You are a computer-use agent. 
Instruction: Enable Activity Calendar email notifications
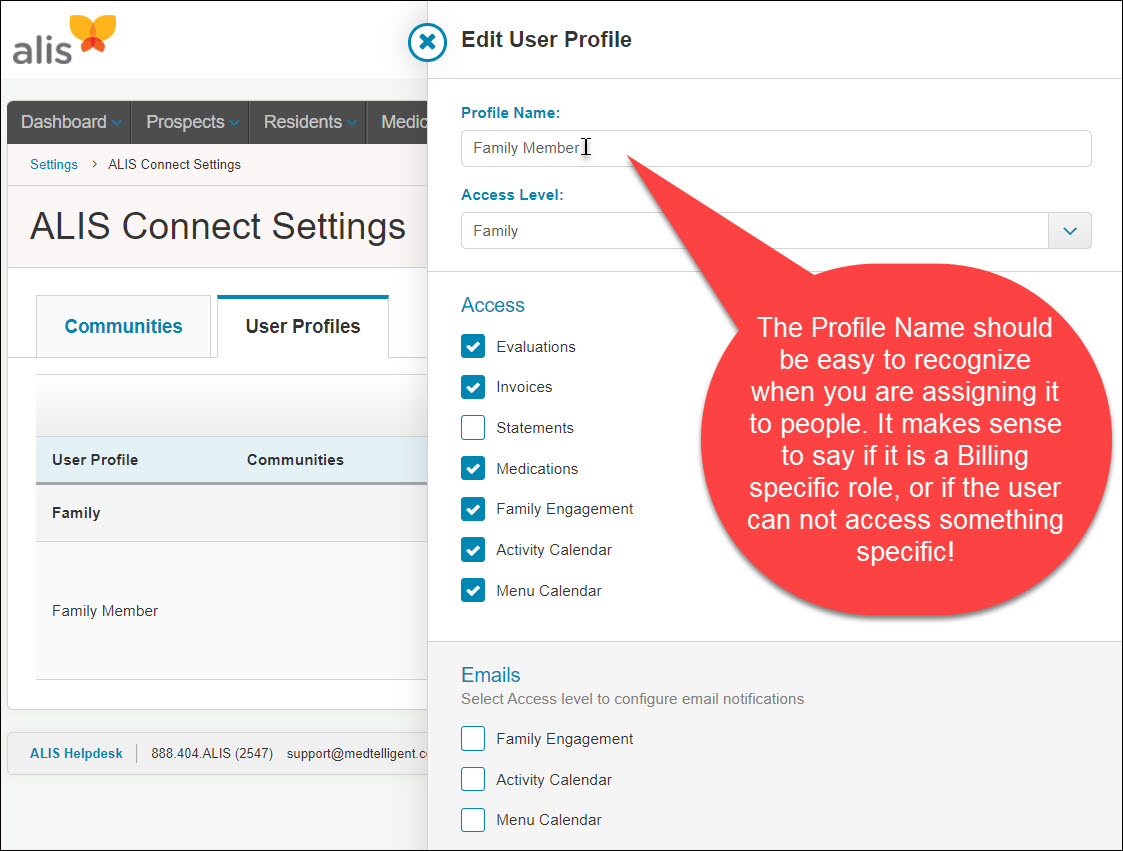pyautogui.click(x=473, y=779)
